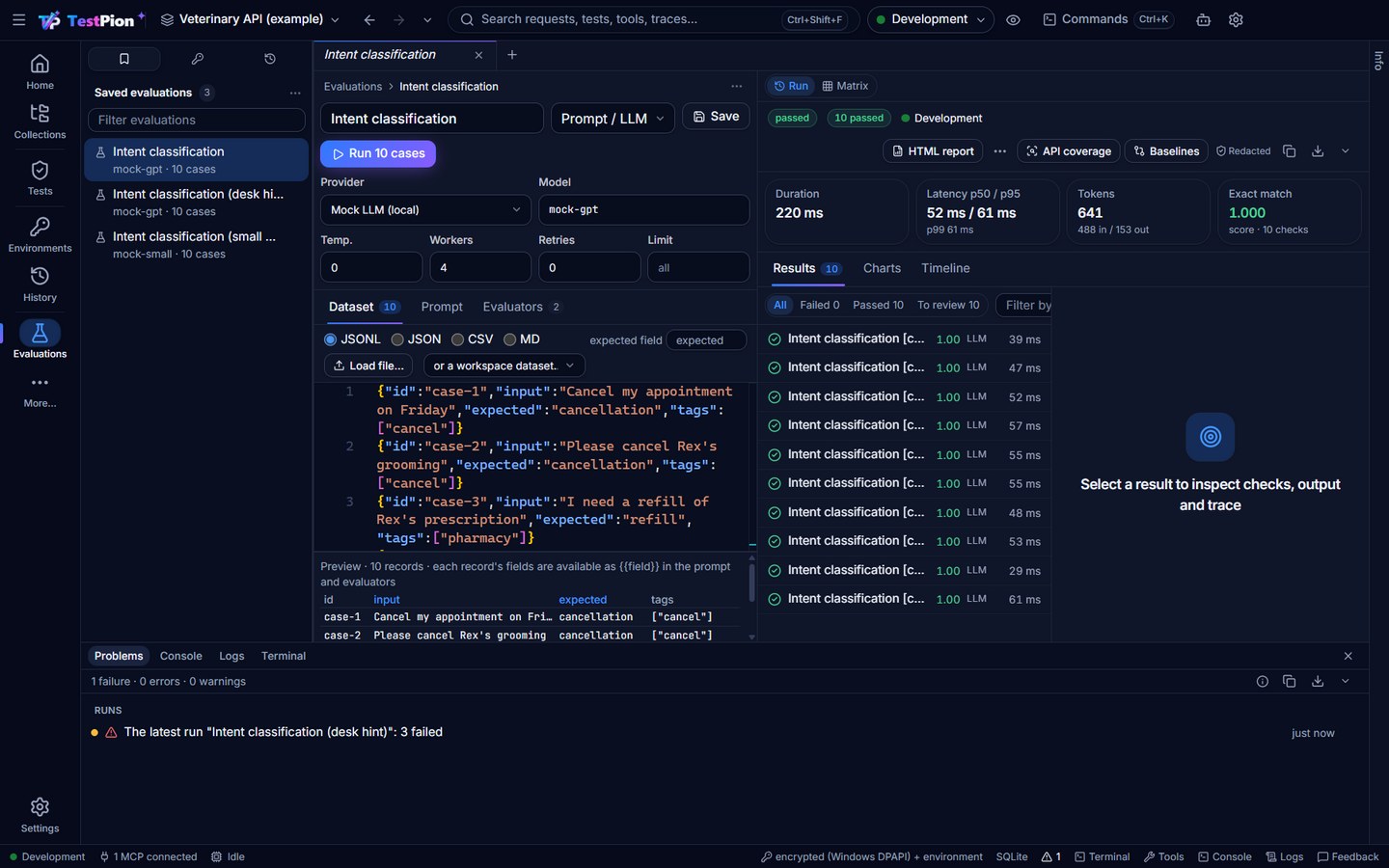1389x868 pixels.
Task: Open the Provider dropdown showing Mock LLM (local)
Action: pyautogui.click(x=425, y=210)
